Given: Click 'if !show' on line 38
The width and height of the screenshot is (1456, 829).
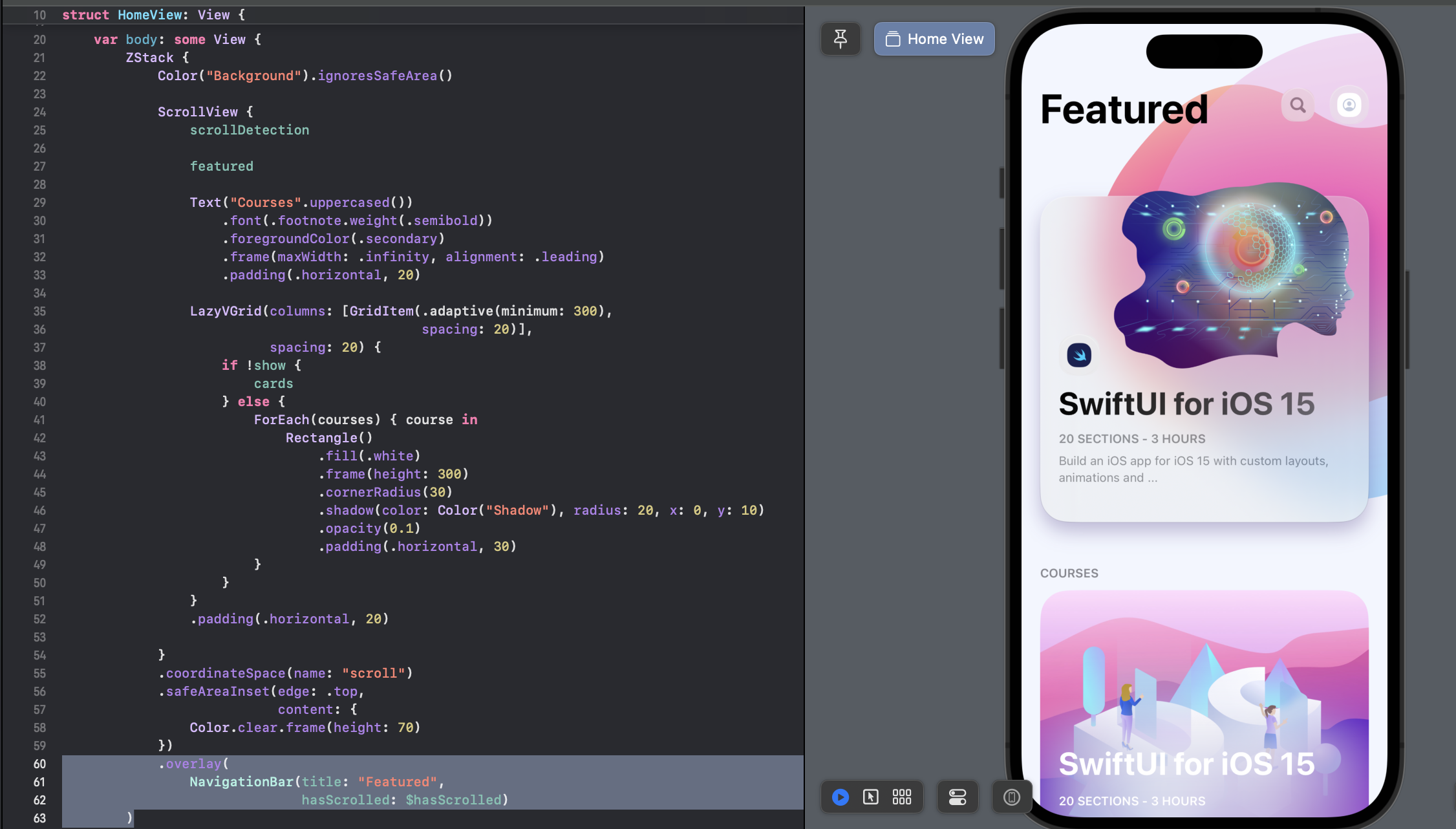Looking at the screenshot, I should pos(253,365).
